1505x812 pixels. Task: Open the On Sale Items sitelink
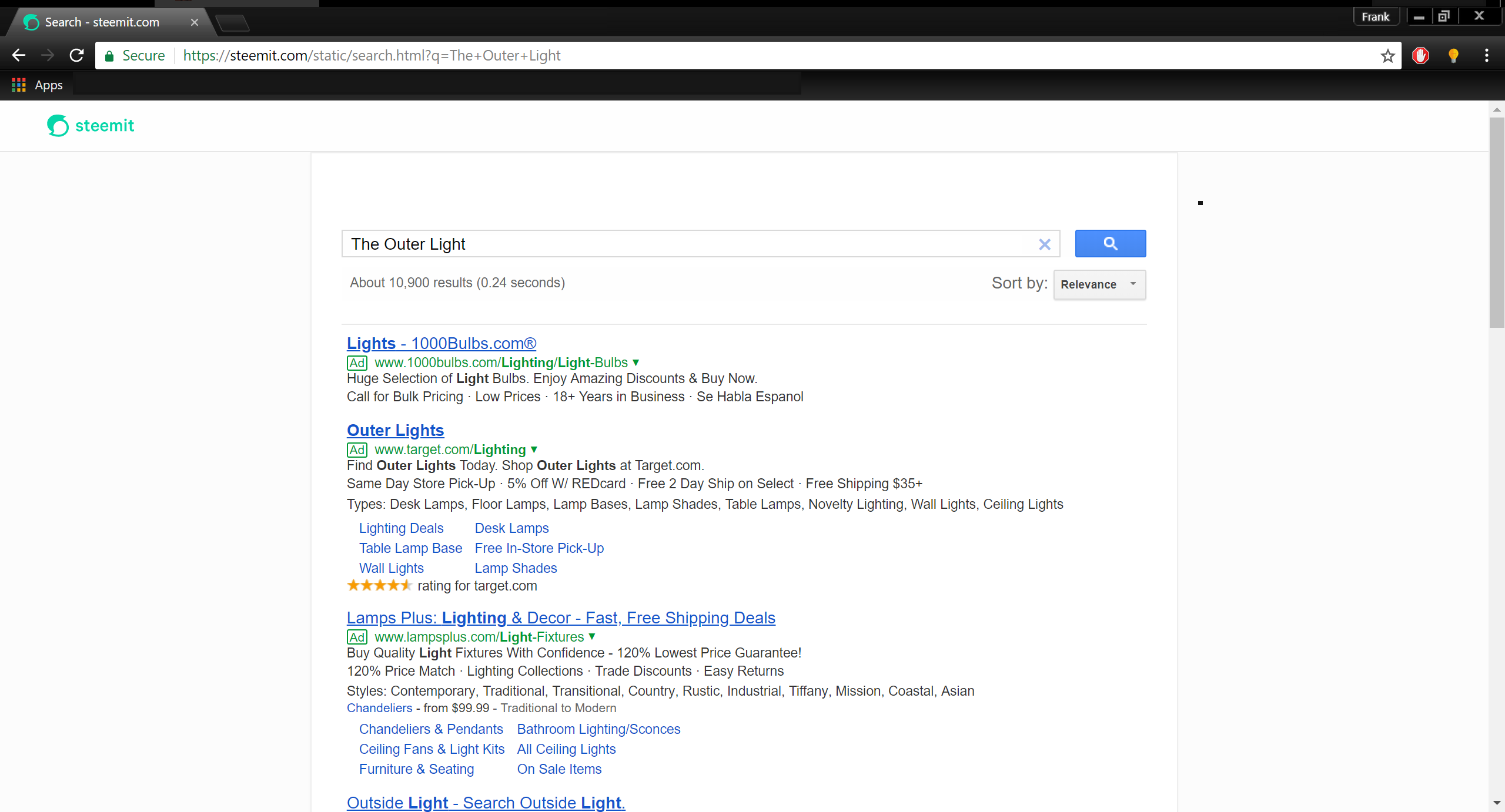559,769
